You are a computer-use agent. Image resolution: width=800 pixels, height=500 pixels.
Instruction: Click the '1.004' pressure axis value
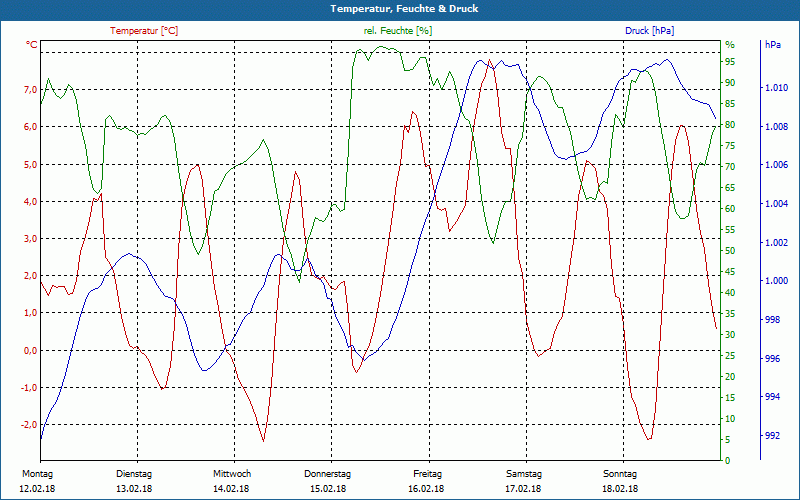pyautogui.click(x=776, y=204)
